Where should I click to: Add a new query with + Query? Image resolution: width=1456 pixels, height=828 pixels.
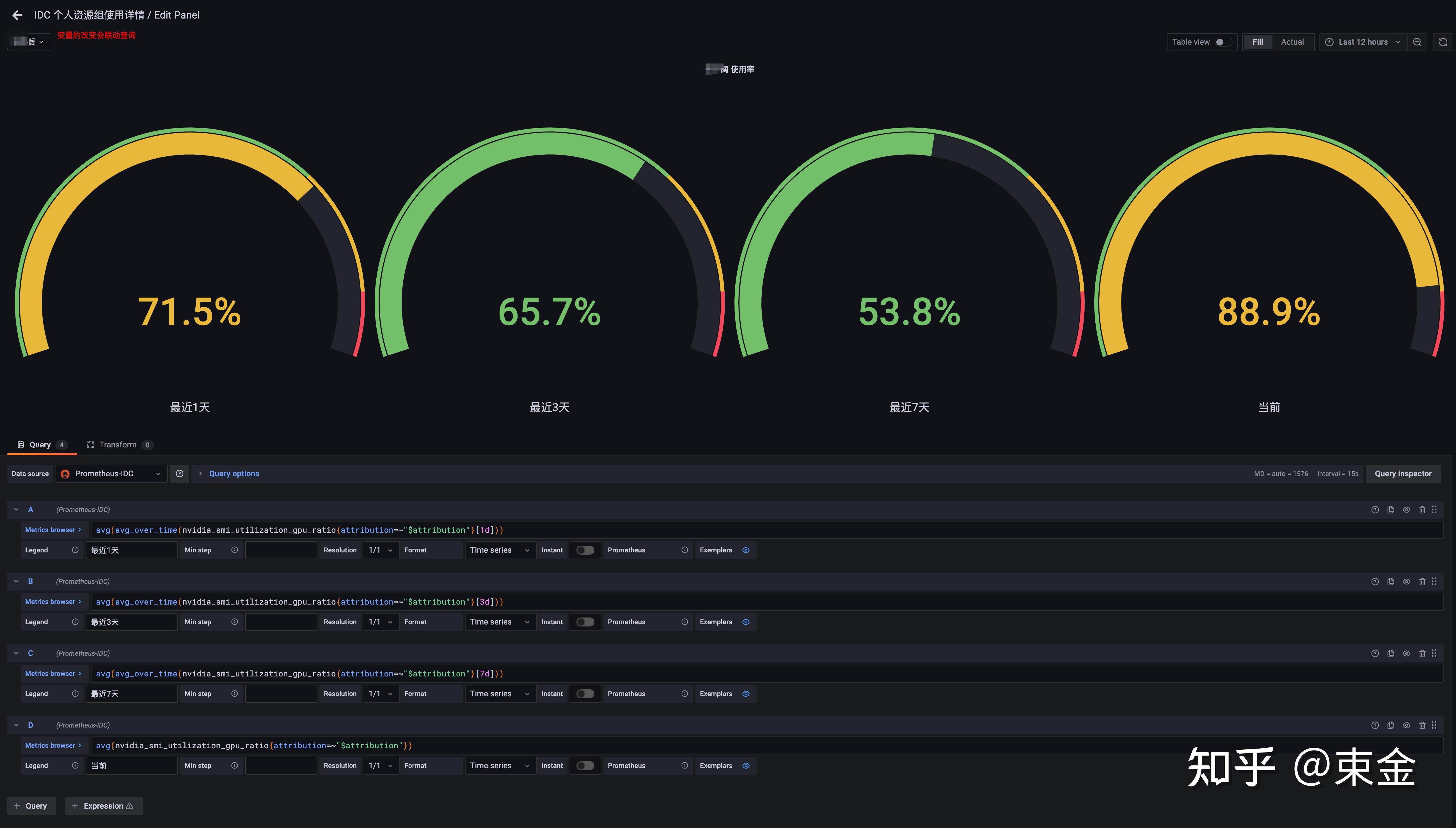[x=31, y=806]
